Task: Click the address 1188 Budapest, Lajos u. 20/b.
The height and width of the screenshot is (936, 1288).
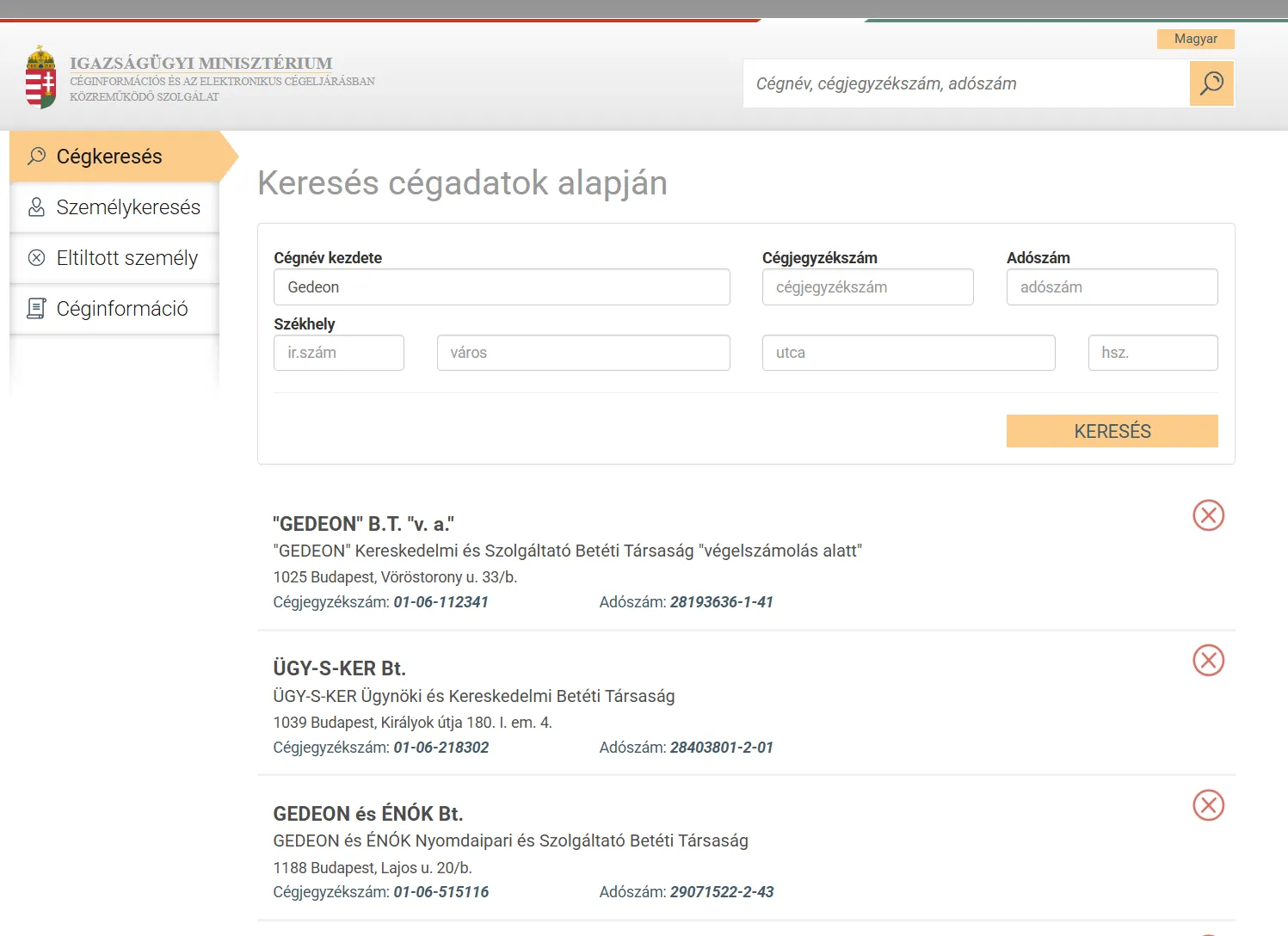Action: [373, 868]
